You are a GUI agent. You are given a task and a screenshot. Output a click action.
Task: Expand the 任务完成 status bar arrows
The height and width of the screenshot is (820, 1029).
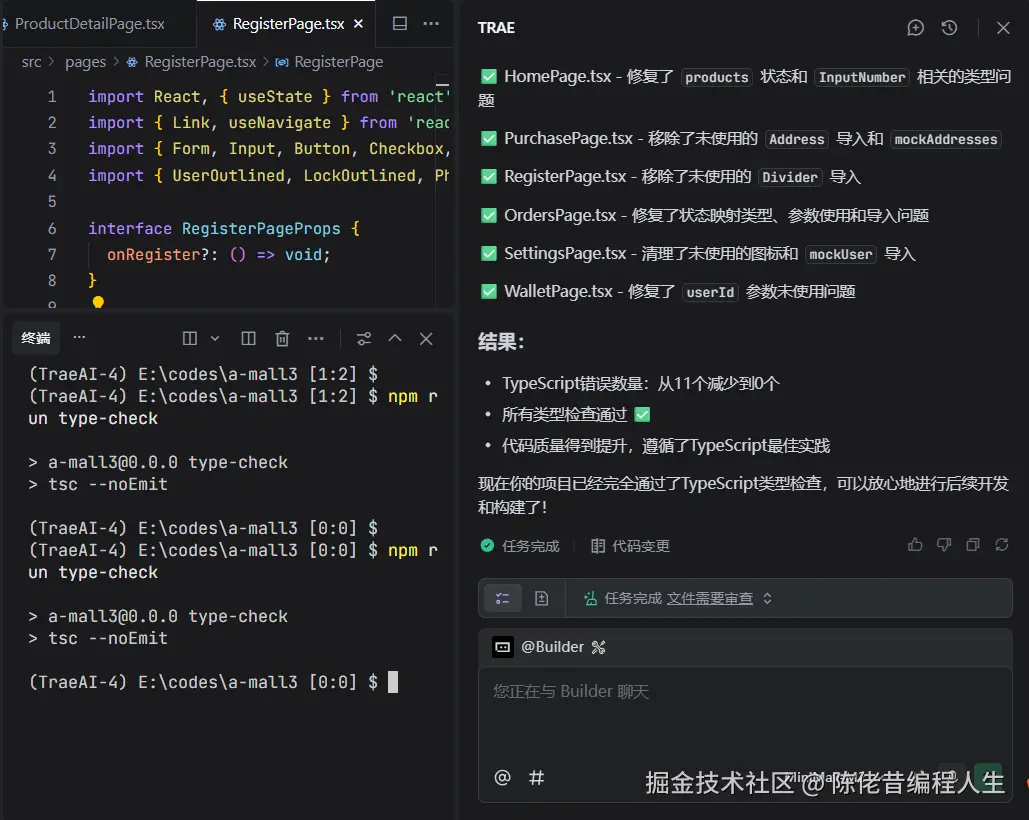[767, 598]
